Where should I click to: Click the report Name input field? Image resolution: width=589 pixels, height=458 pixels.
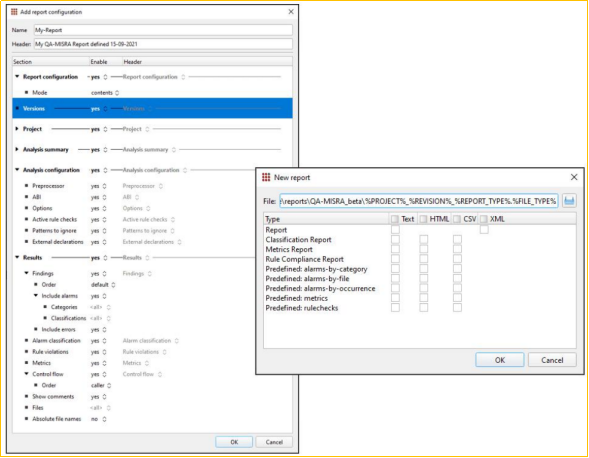(x=163, y=30)
